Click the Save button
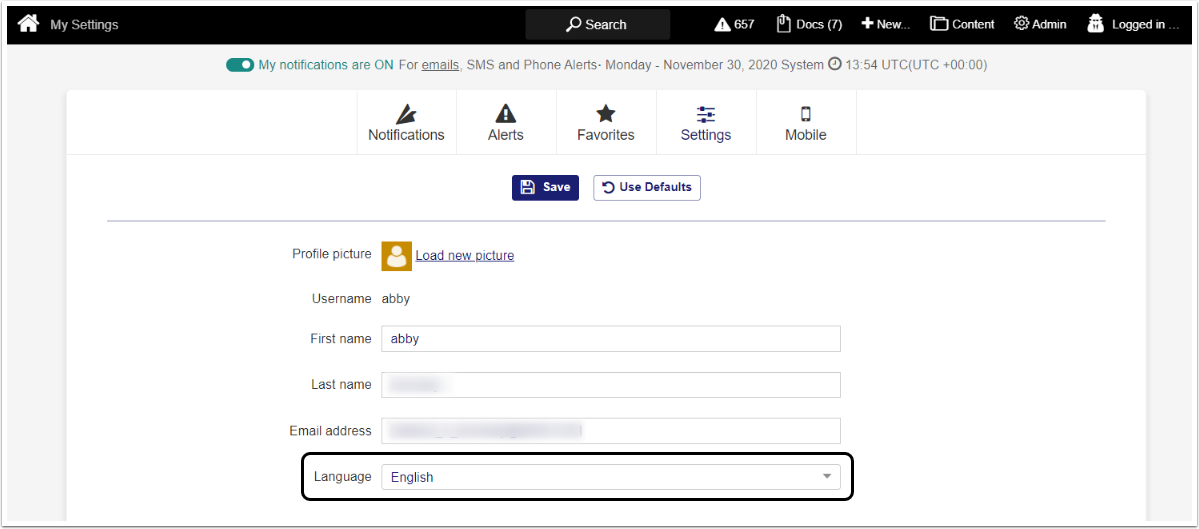Viewport: 1199px width, 529px height. point(545,187)
